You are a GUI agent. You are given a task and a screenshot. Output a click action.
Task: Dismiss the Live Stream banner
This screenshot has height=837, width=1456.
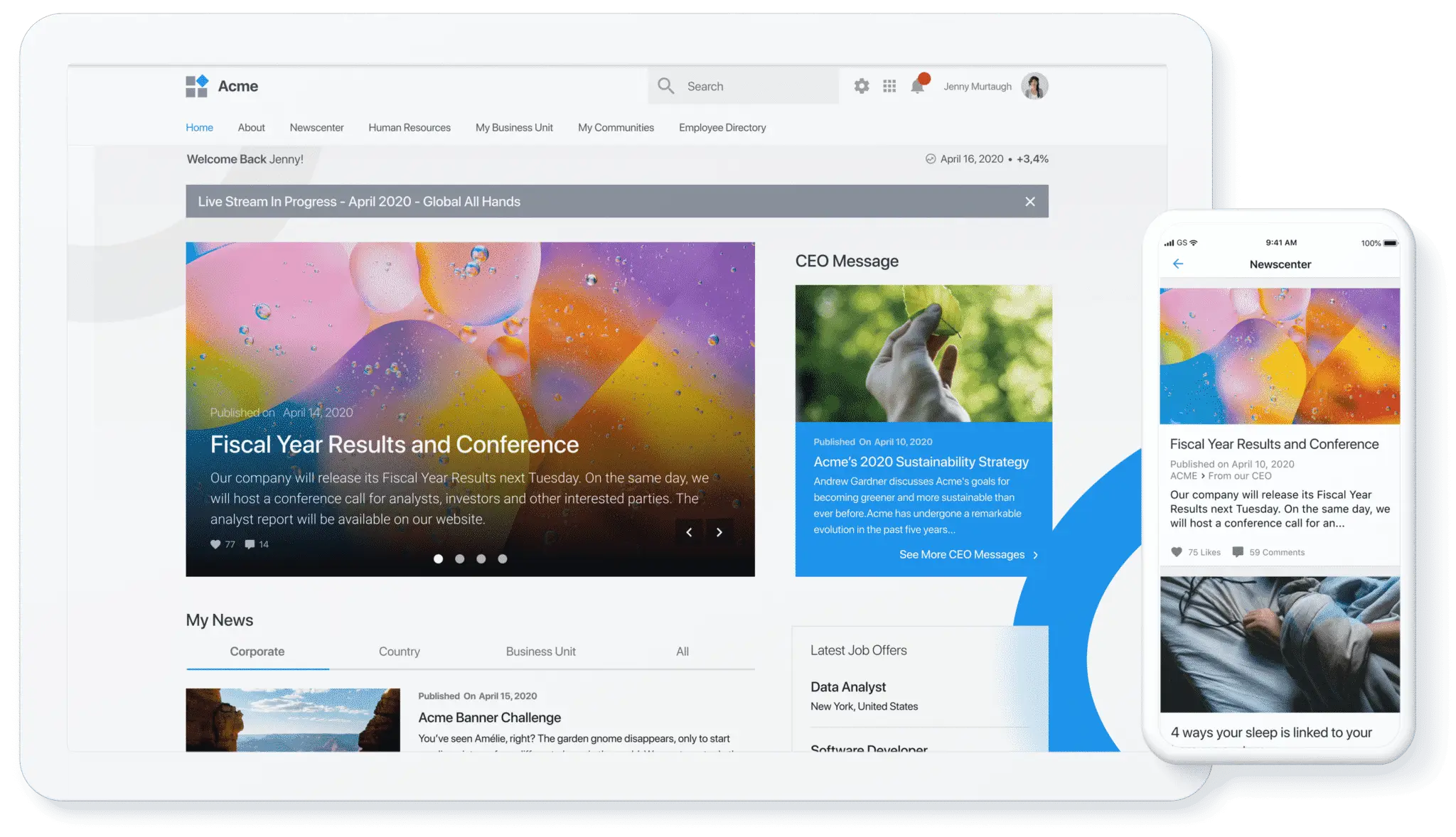click(1030, 202)
